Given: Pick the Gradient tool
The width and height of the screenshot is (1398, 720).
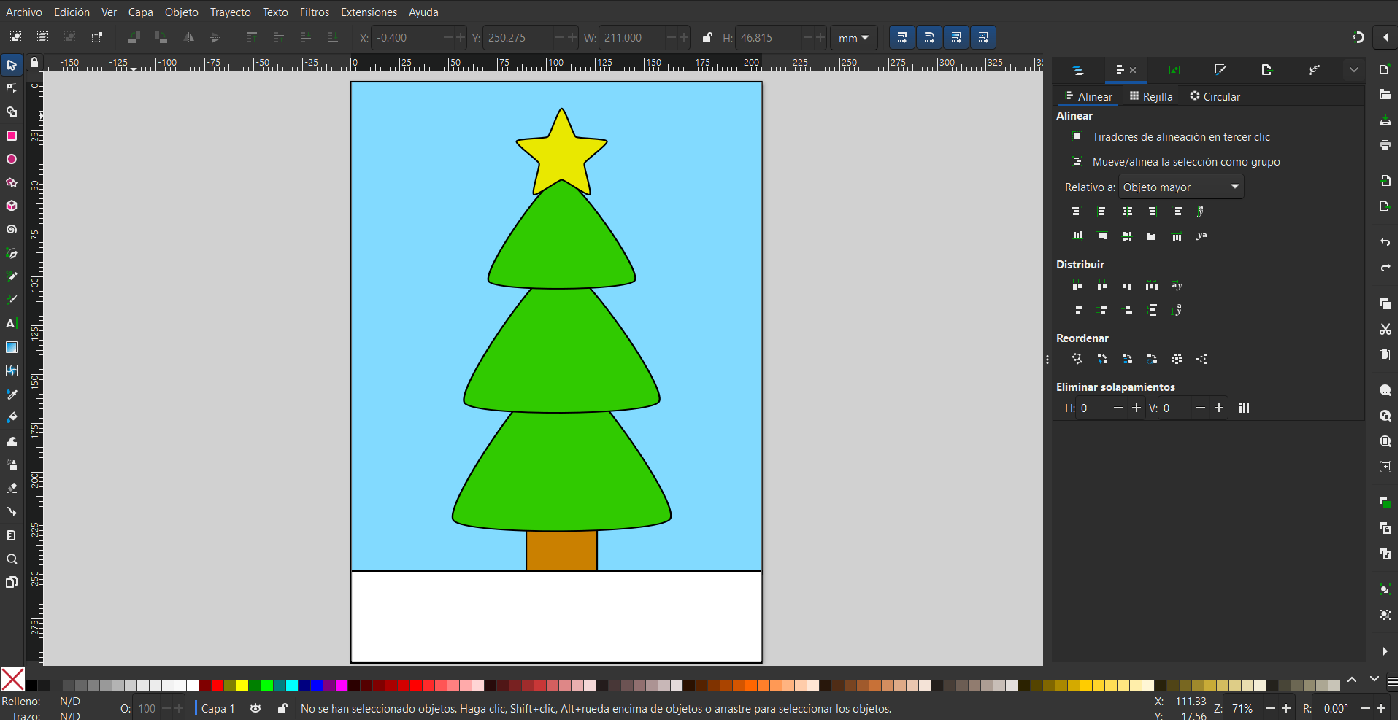Looking at the screenshot, I should click(x=12, y=347).
